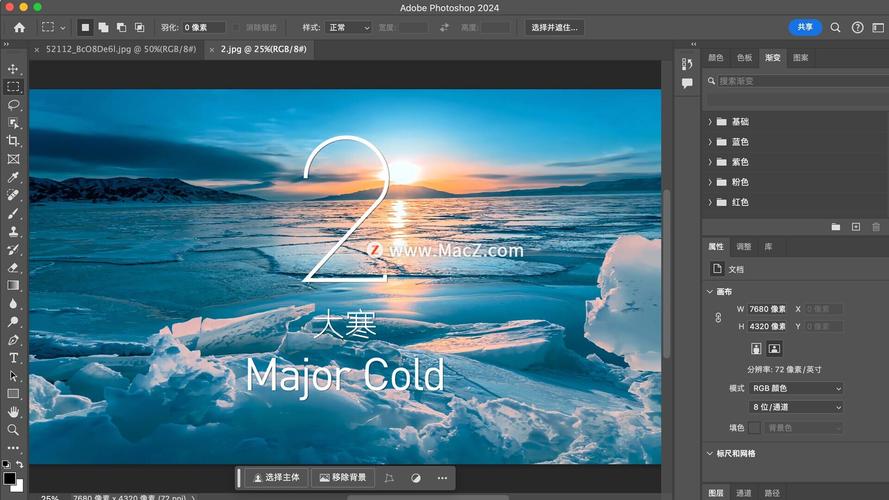
Task: Open the 样式 正常 dropdown
Action: [350, 28]
